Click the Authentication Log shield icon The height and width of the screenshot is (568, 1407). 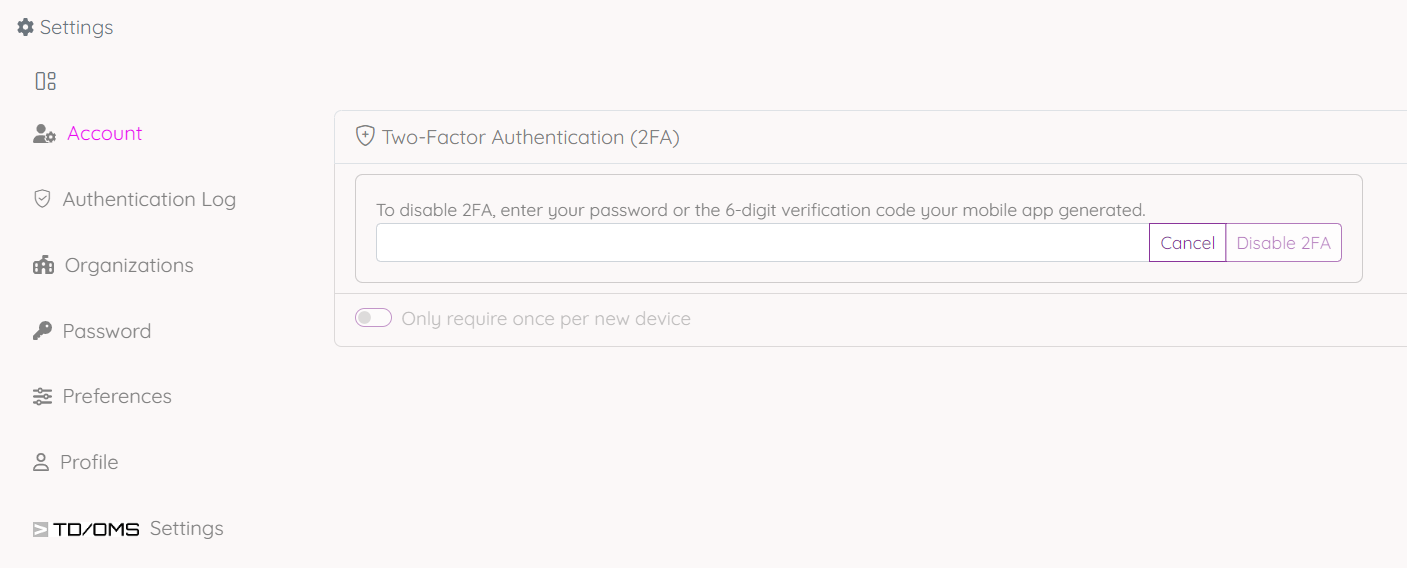[42, 199]
